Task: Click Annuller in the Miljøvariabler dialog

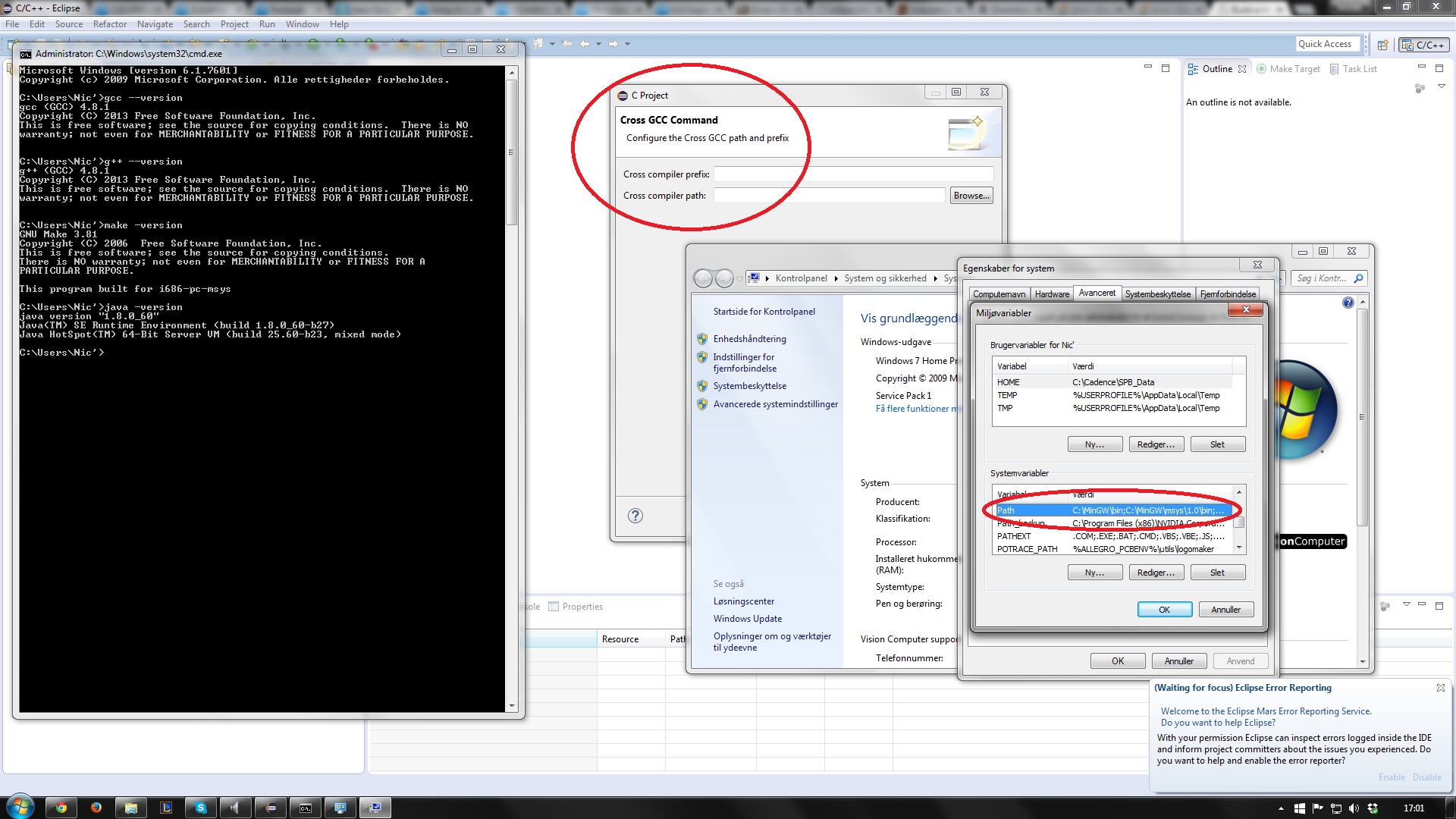Action: pos(1225,610)
